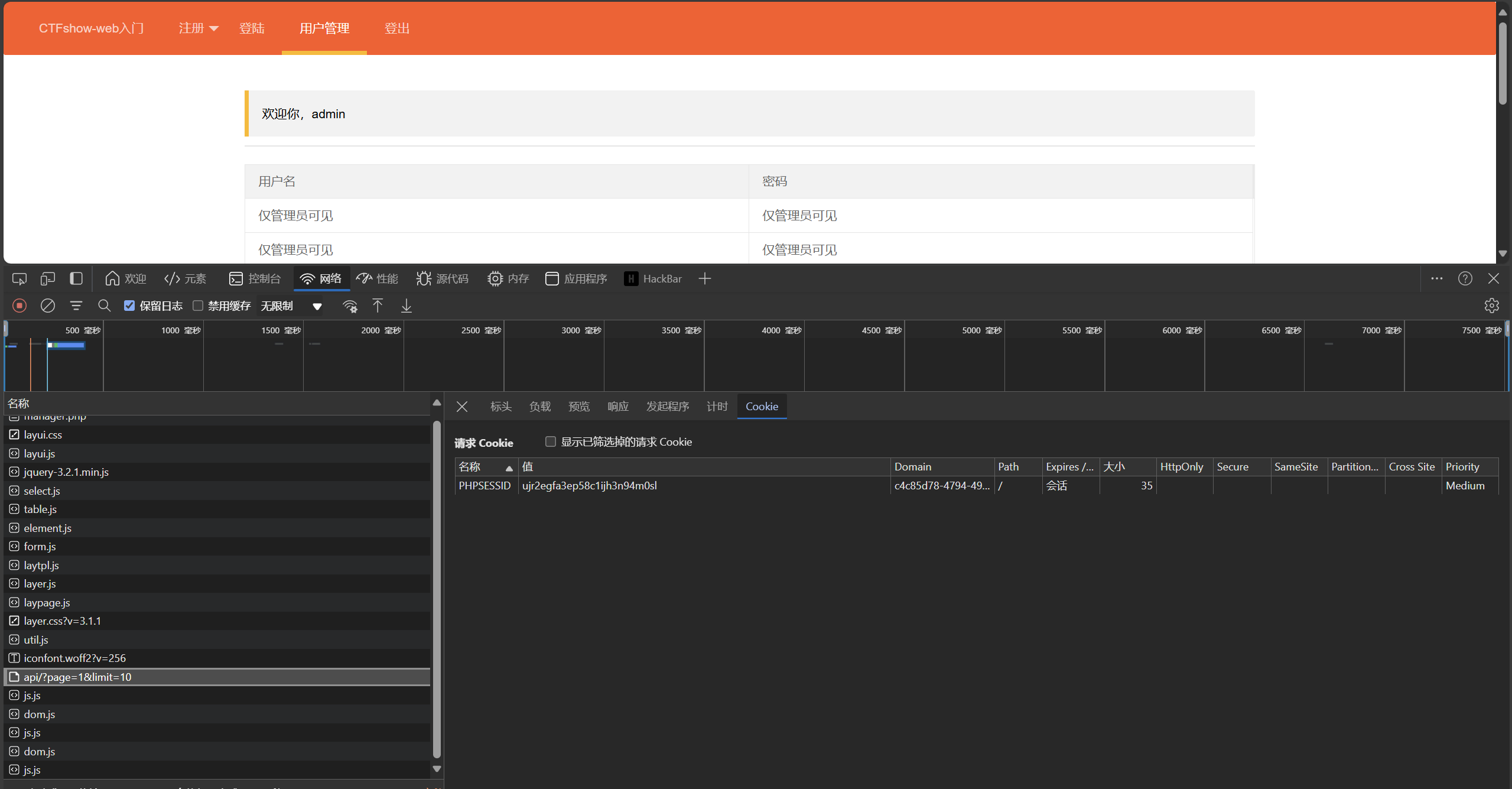Click the record network log button
Viewport: 1512px width, 789px height.
(19, 306)
